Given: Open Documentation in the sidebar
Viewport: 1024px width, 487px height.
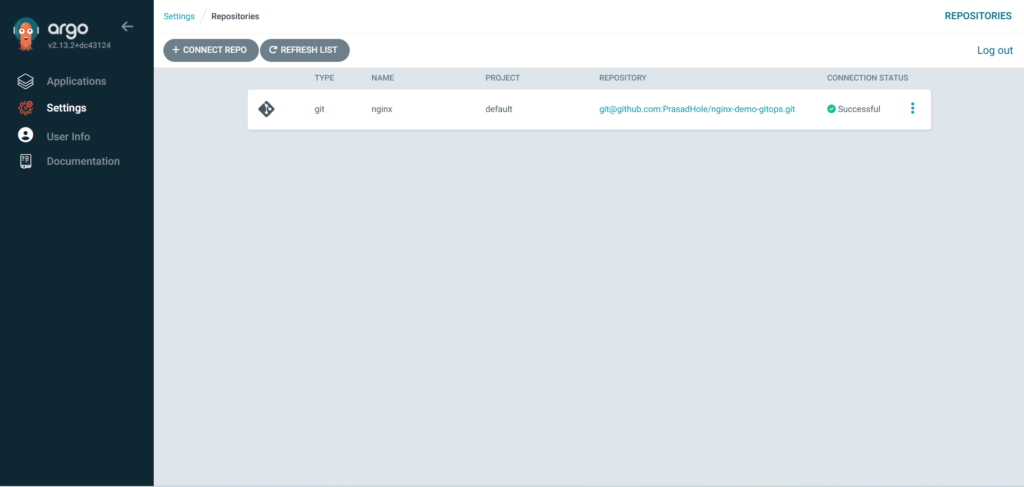Looking at the screenshot, I should [x=83, y=161].
